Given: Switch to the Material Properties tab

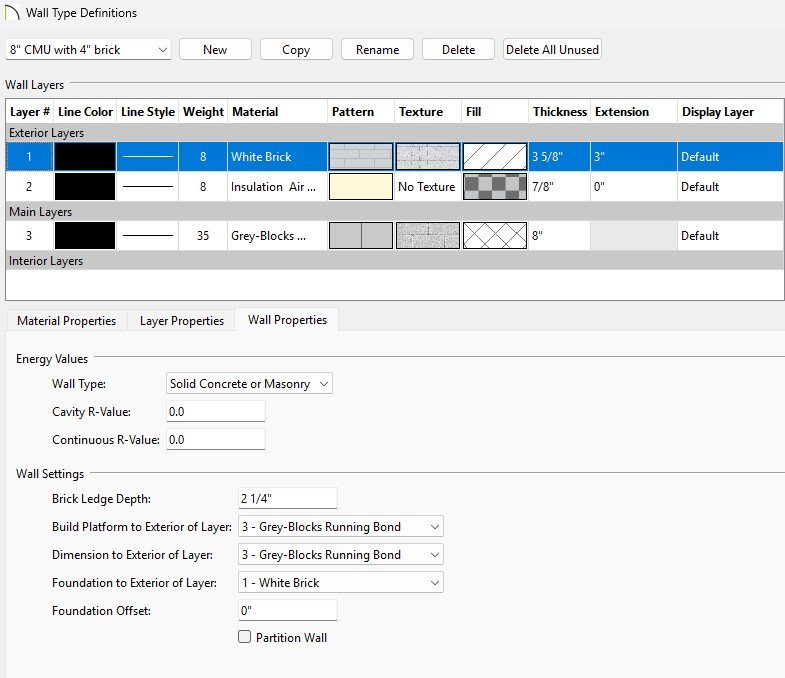Looking at the screenshot, I should point(67,320).
